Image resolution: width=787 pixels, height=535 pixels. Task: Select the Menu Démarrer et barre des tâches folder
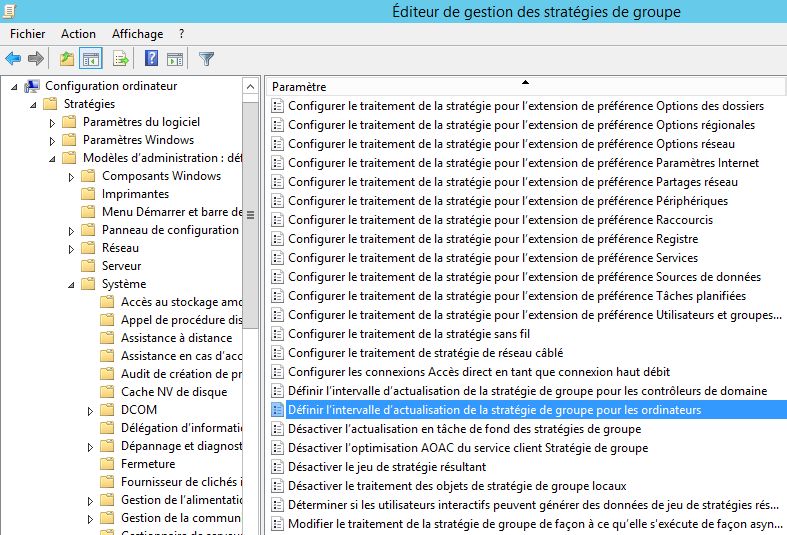[x=172, y=212]
